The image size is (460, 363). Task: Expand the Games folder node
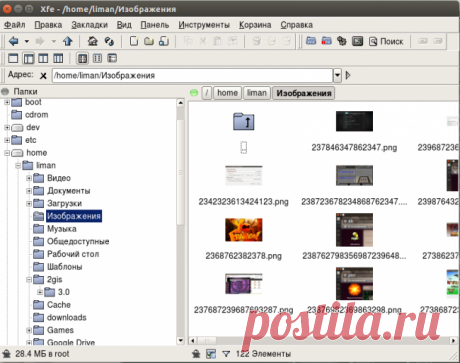pos(29,330)
